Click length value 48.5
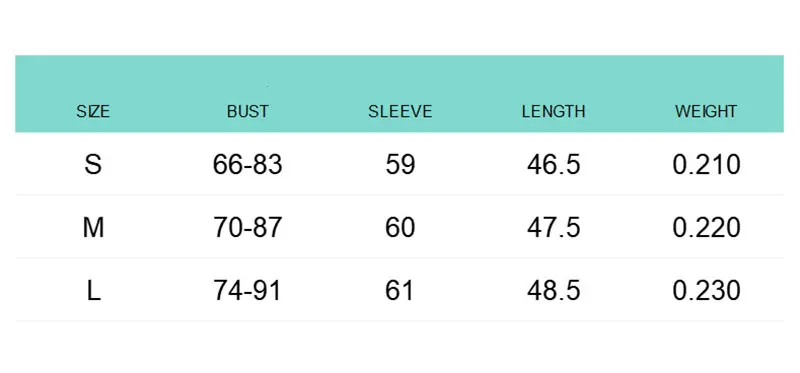The image size is (800, 373). tap(554, 291)
